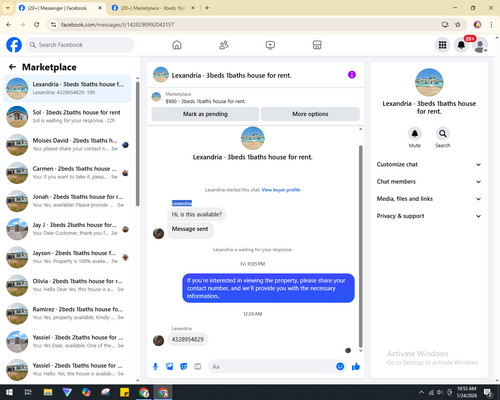The image size is (500, 400).
Task: Open Chrome profile avatar
Action: [x=477, y=24]
